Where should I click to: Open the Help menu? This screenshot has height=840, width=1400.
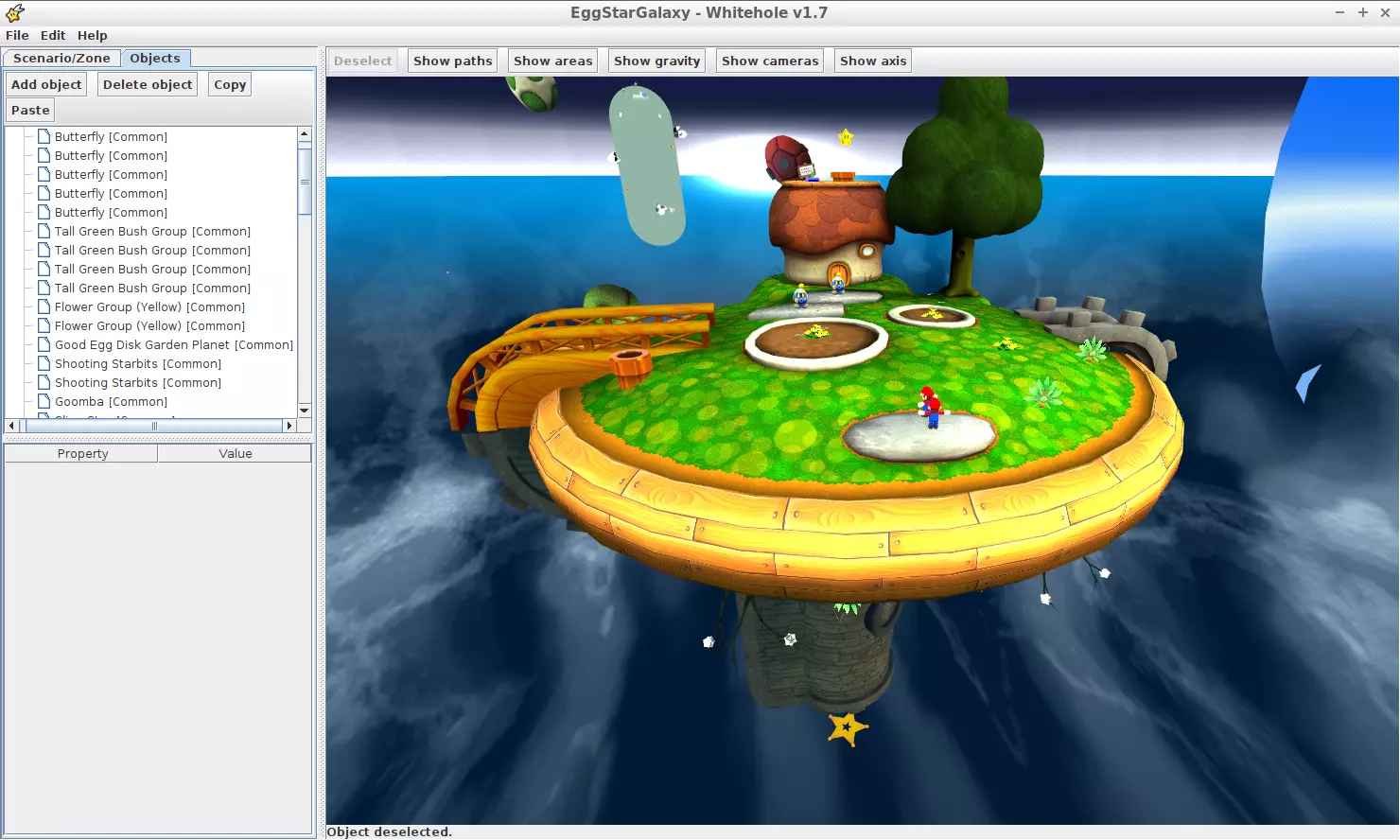[x=93, y=35]
